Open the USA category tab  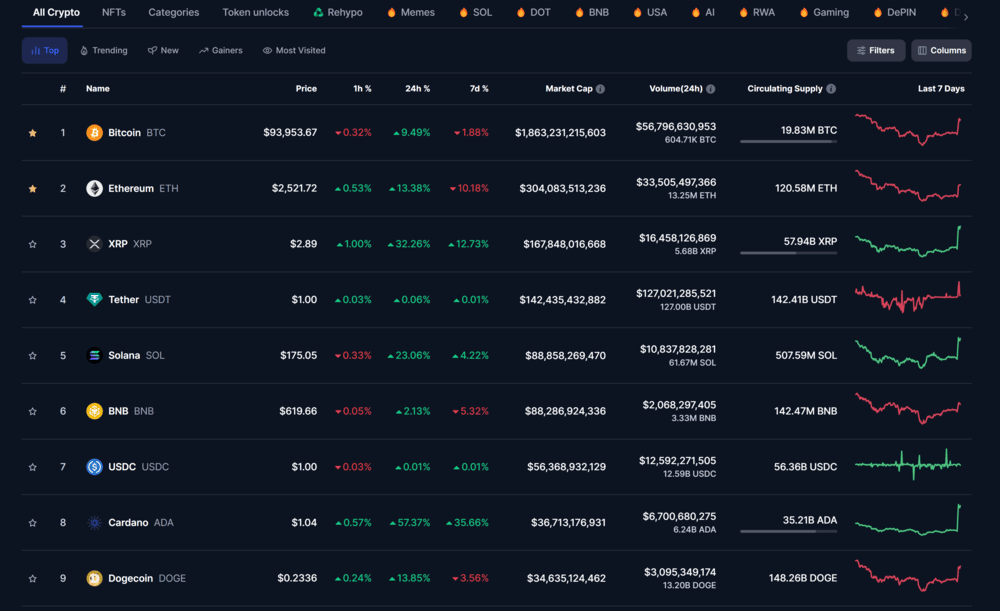pos(649,12)
